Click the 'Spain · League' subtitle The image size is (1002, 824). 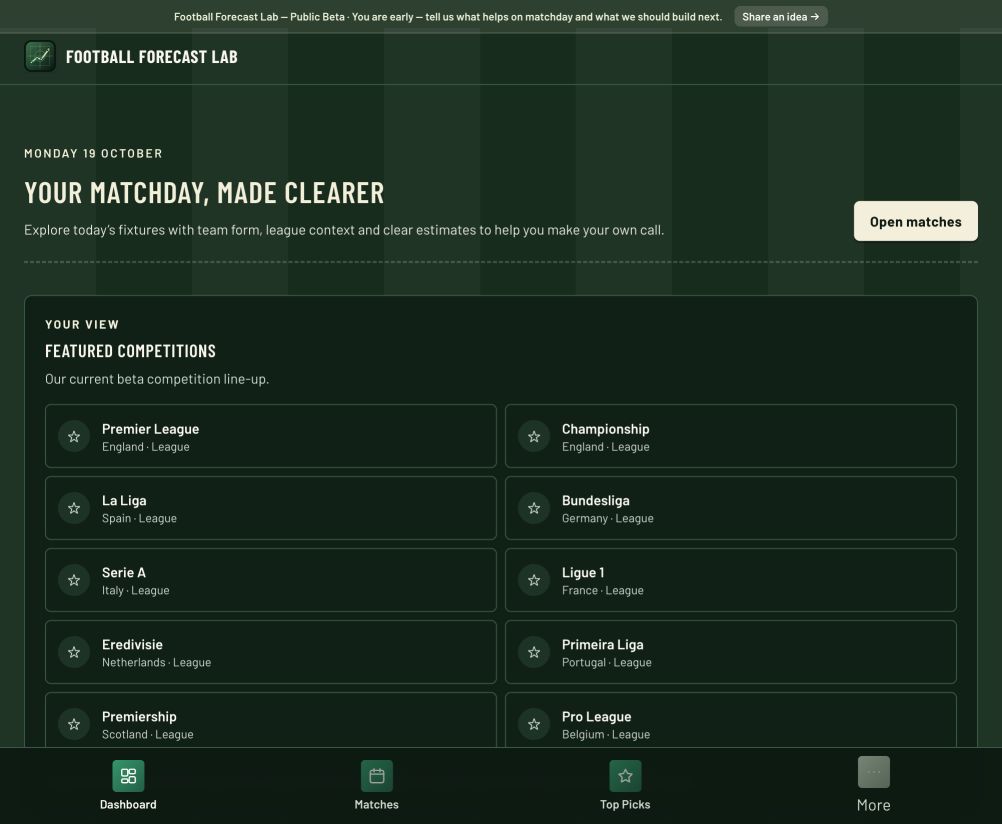coord(139,518)
